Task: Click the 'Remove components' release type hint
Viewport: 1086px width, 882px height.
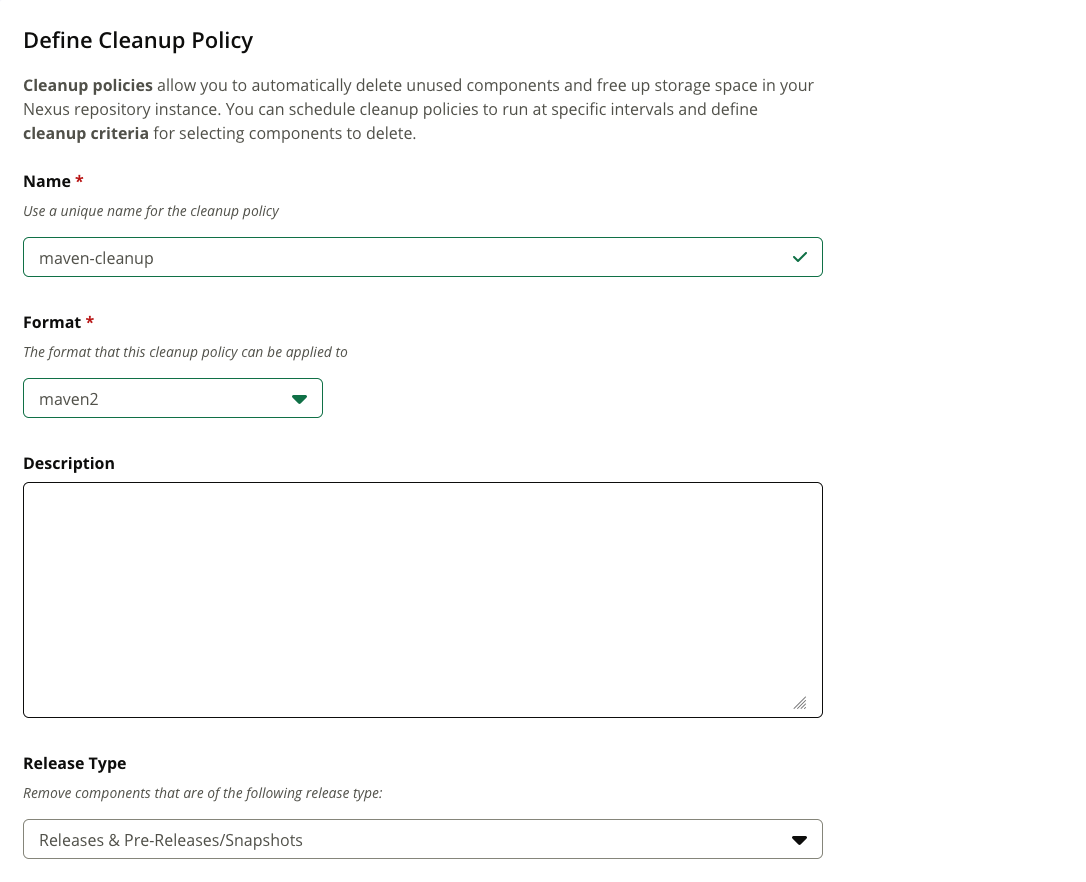Action: coord(203,793)
